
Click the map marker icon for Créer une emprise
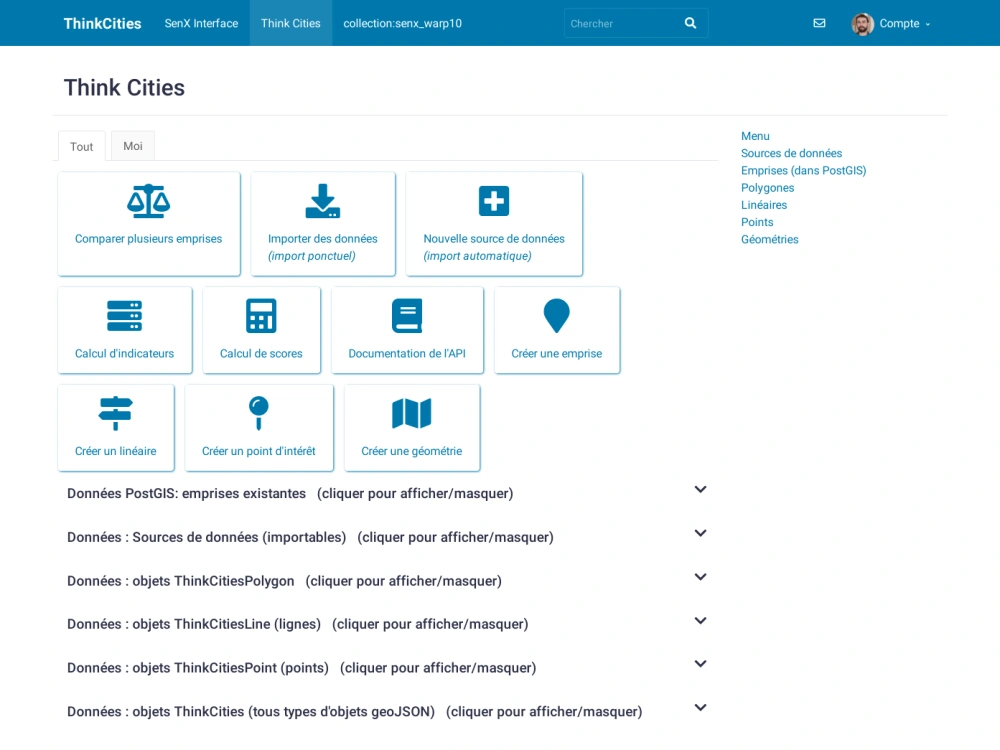pos(556,316)
